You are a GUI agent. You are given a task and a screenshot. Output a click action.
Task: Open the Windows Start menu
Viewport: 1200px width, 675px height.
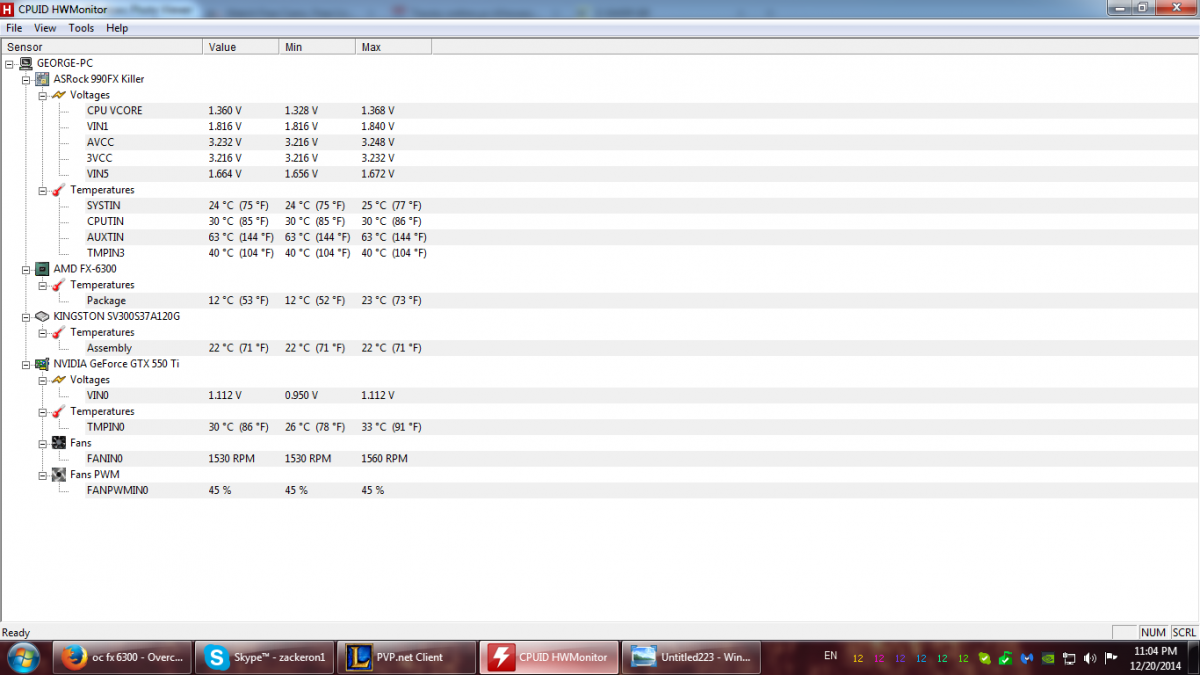[x=22, y=657]
